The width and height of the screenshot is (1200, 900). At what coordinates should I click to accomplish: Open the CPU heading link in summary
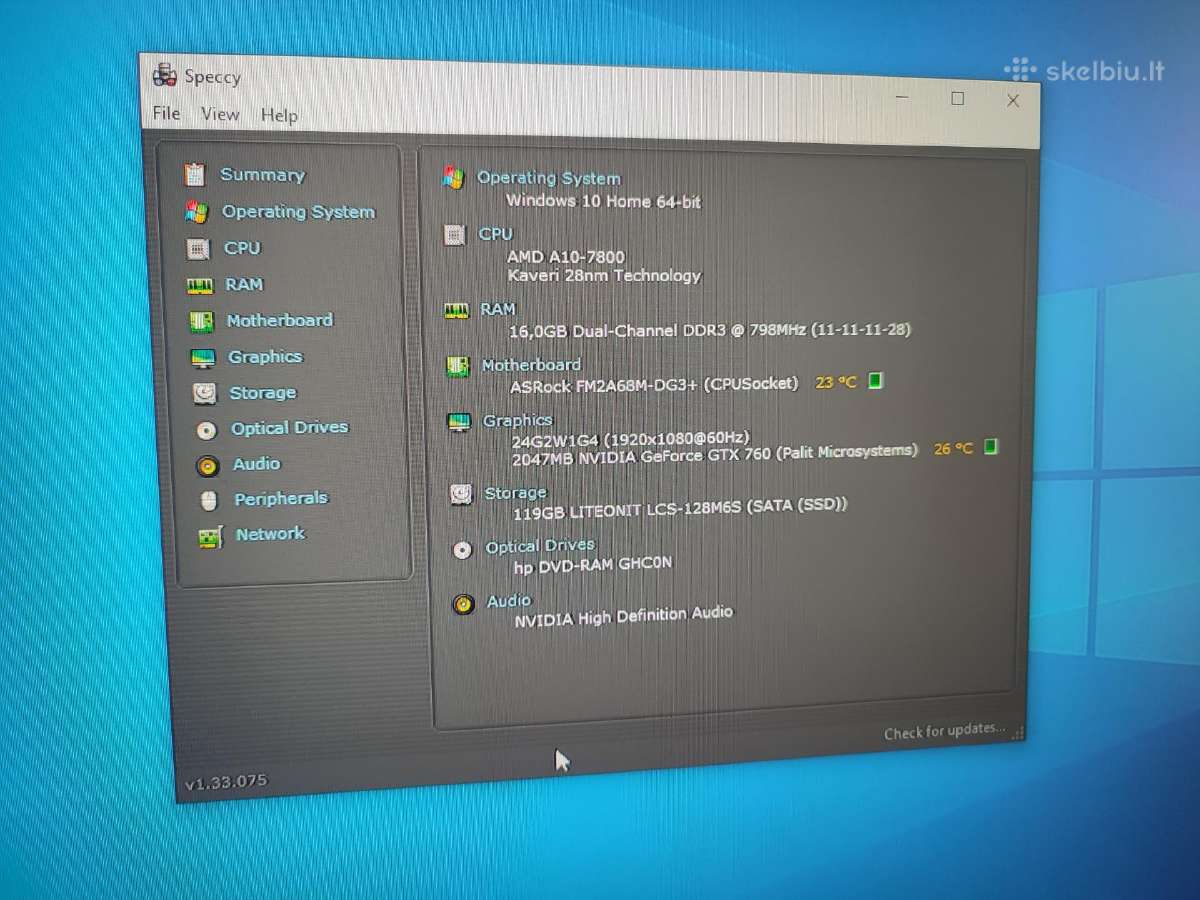pos(496,234)
